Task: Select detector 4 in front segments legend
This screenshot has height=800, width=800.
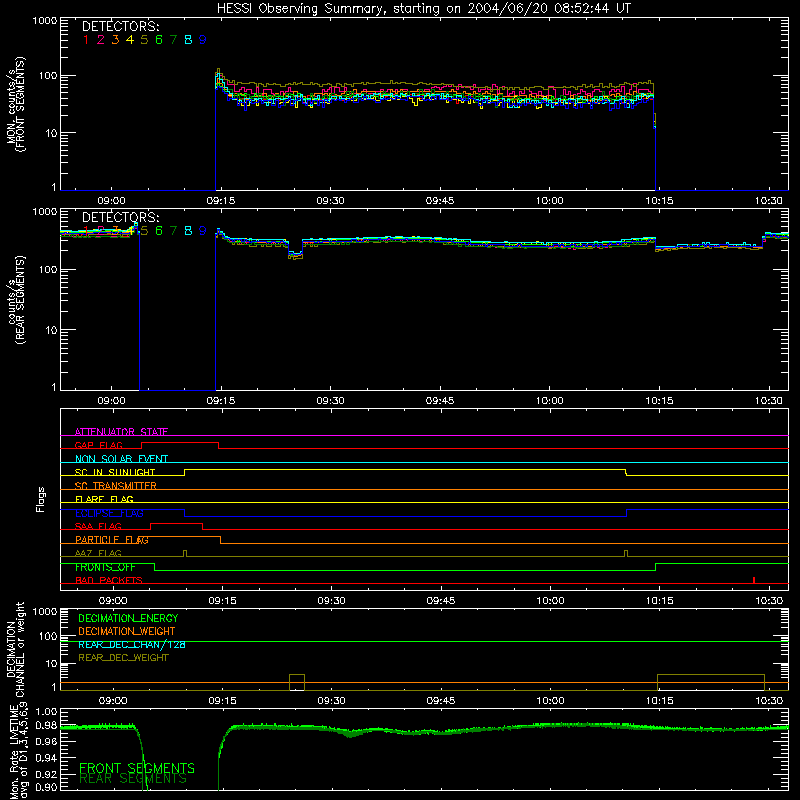Action: pos(130,40)
